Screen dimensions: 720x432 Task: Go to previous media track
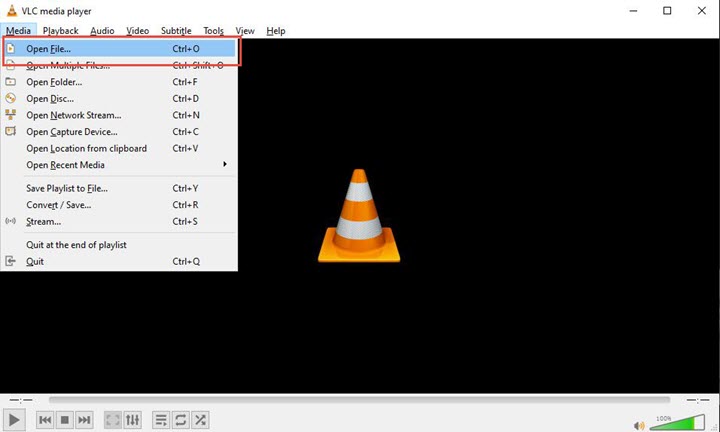click(45, 420)
